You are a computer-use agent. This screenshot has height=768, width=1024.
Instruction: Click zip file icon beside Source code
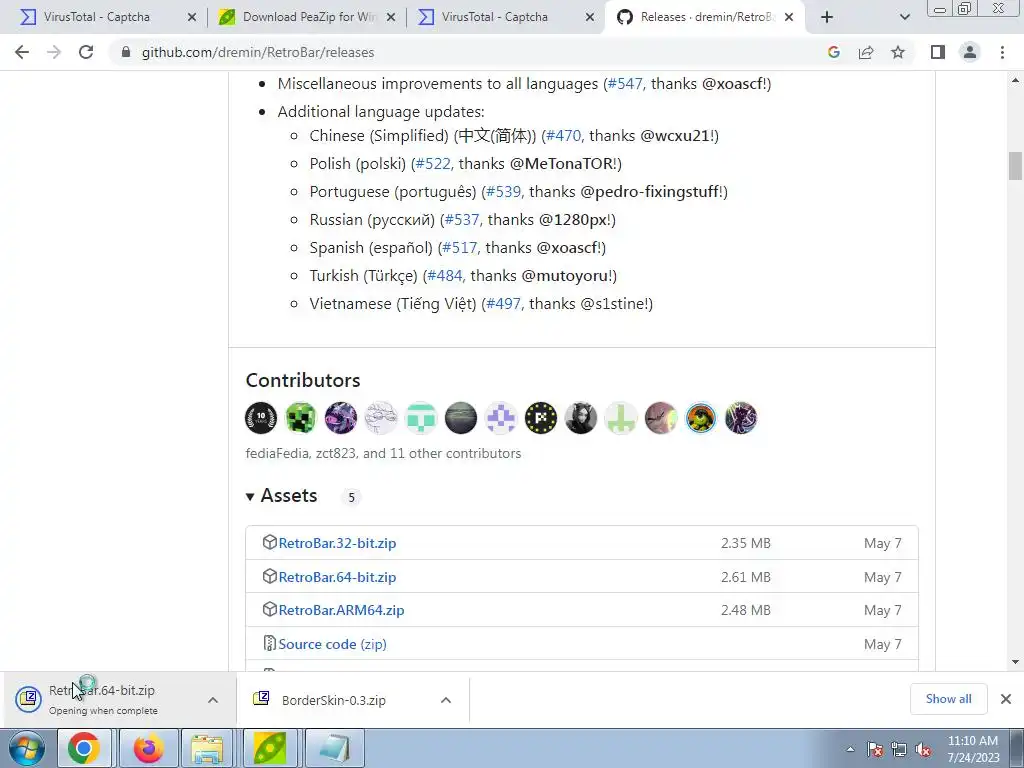270,643
